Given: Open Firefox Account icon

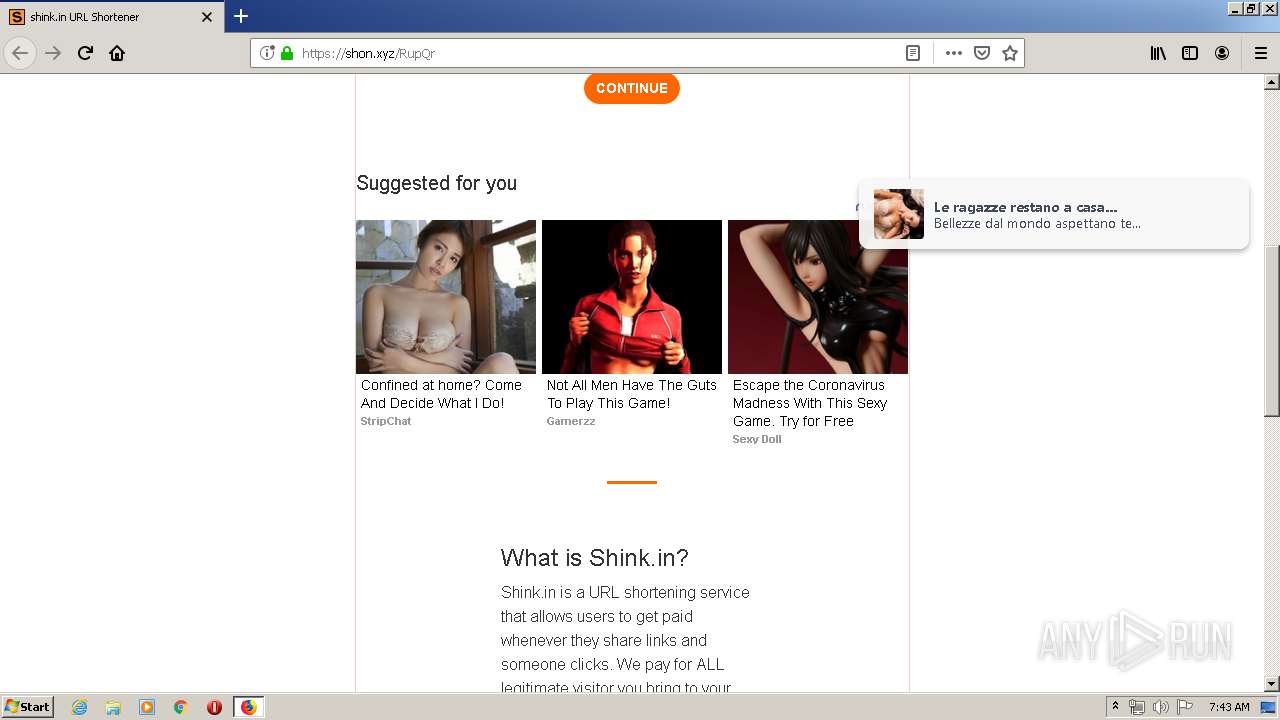Looking at the screenshot, I should click(x=1222, y=53).
